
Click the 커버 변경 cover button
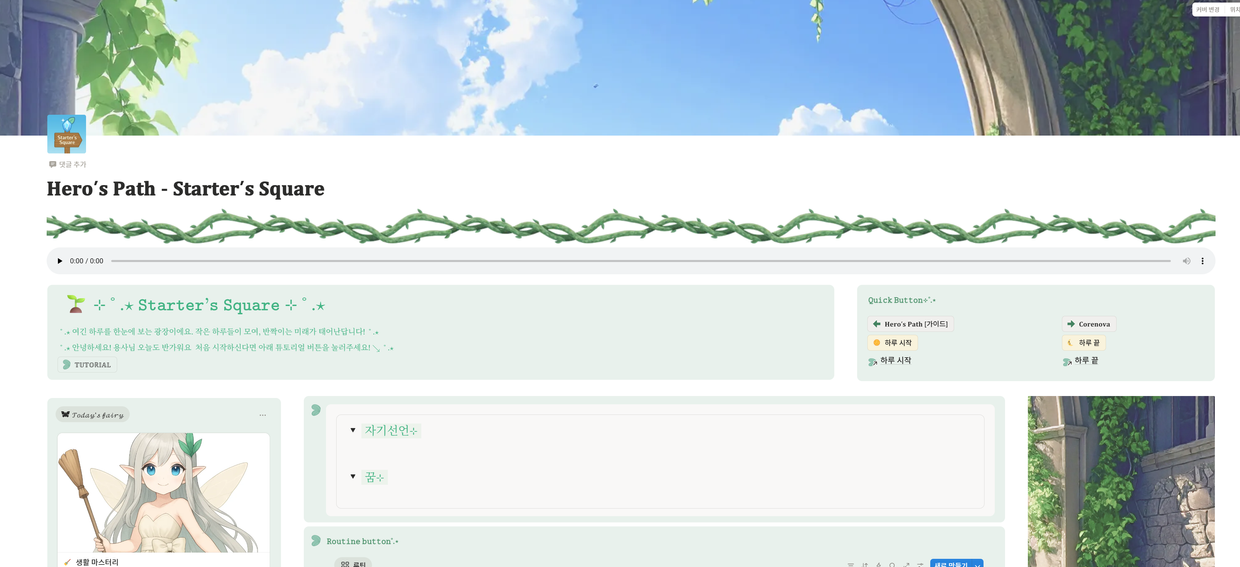pos(1207,9)
